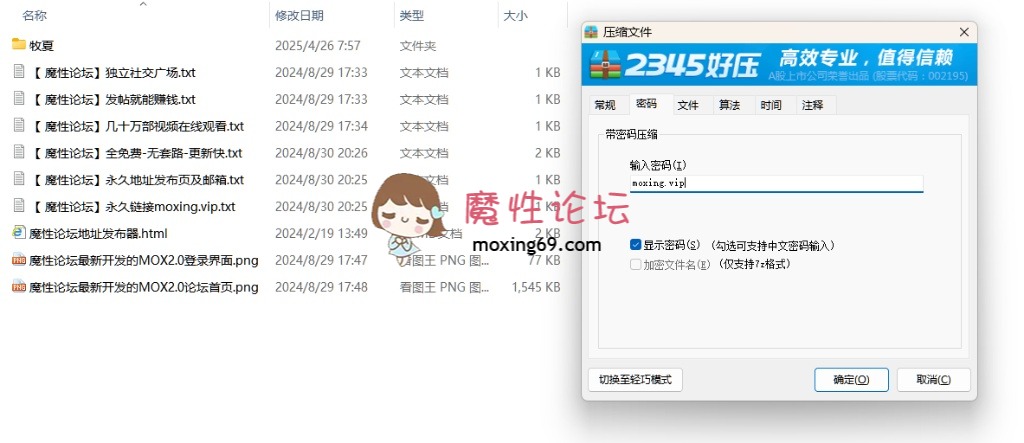1024x443 pixels.
Task: Sort the file list by 大小 column
Action: (515, 16)
